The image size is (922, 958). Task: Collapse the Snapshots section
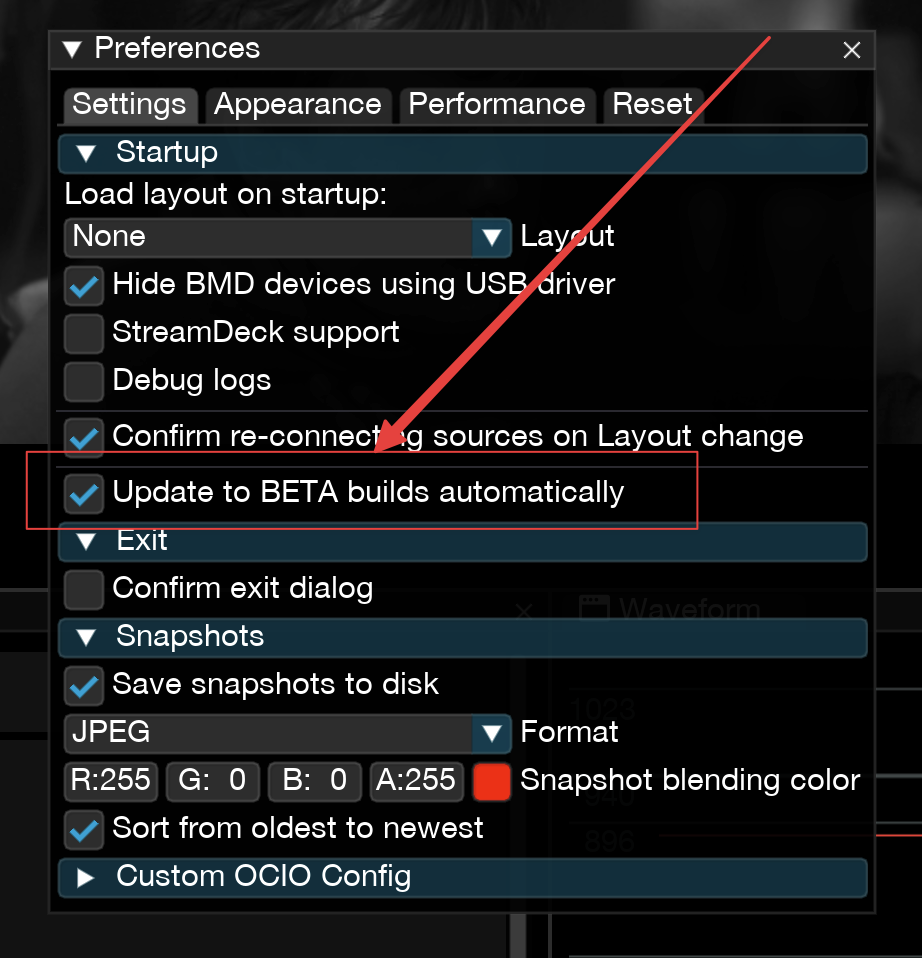tap(84, 637)
